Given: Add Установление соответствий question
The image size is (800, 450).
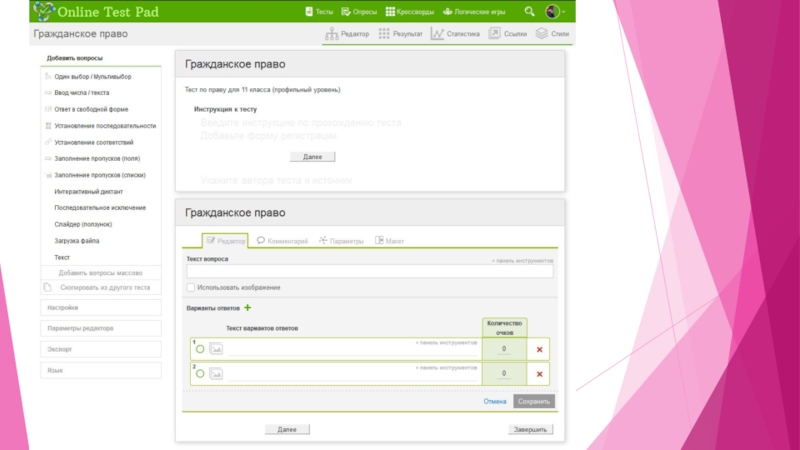Looking at the screenshot, I should point(94,142).
